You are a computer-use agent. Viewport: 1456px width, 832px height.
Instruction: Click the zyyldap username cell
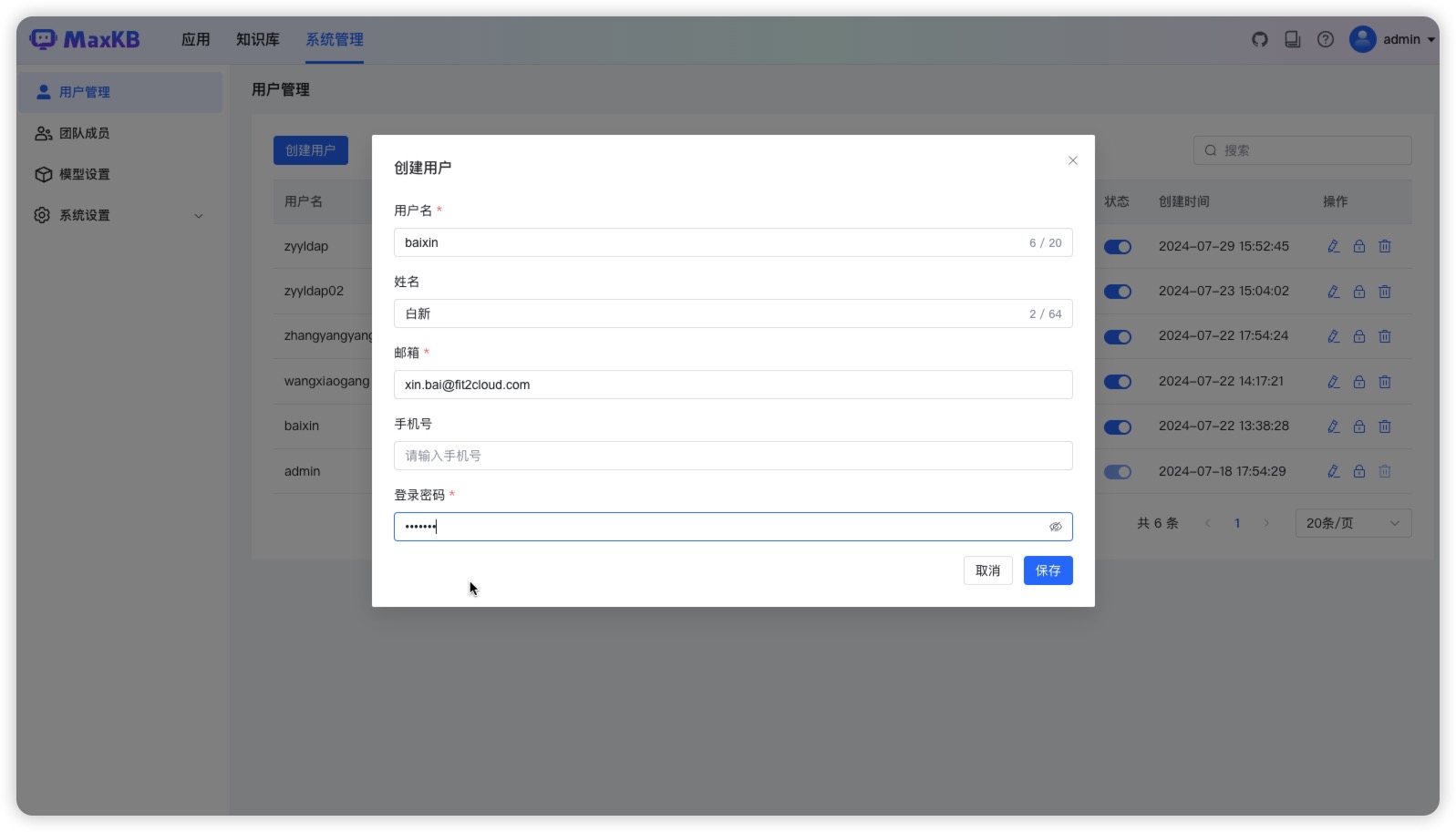[x=305, y=246]
